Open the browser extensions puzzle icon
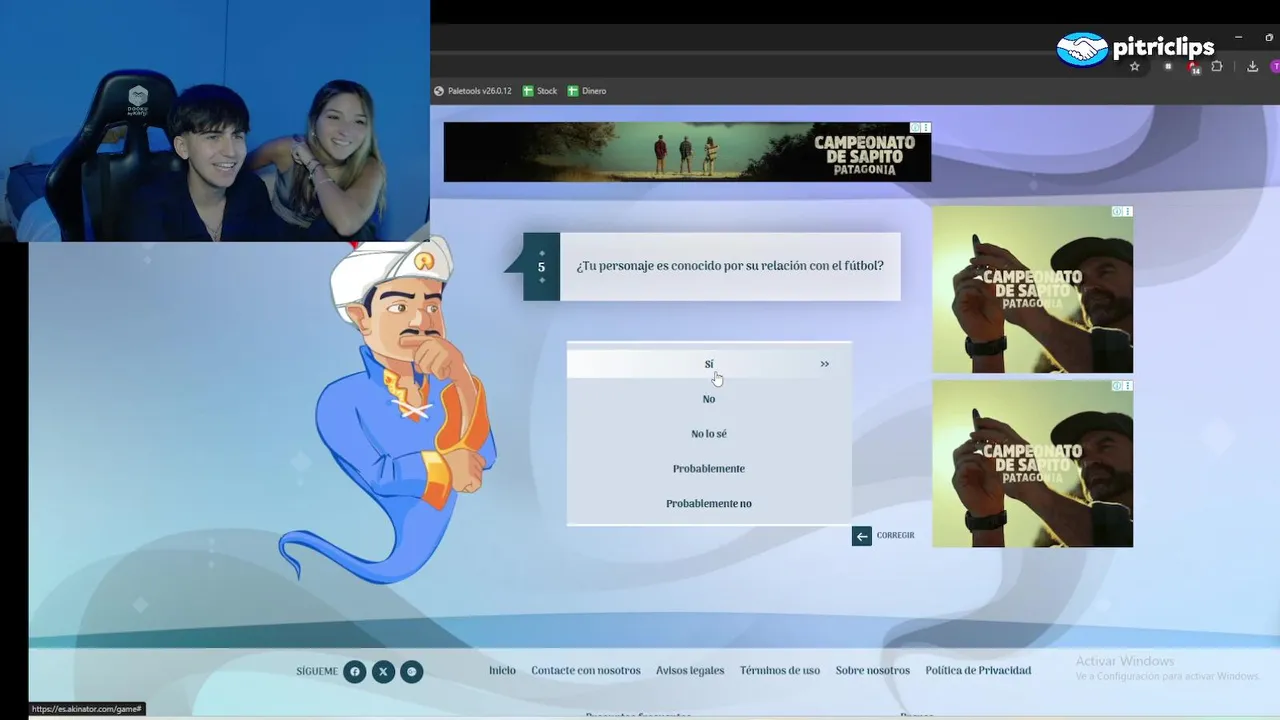This screenshot has height=720, width=1280. 1217,67
